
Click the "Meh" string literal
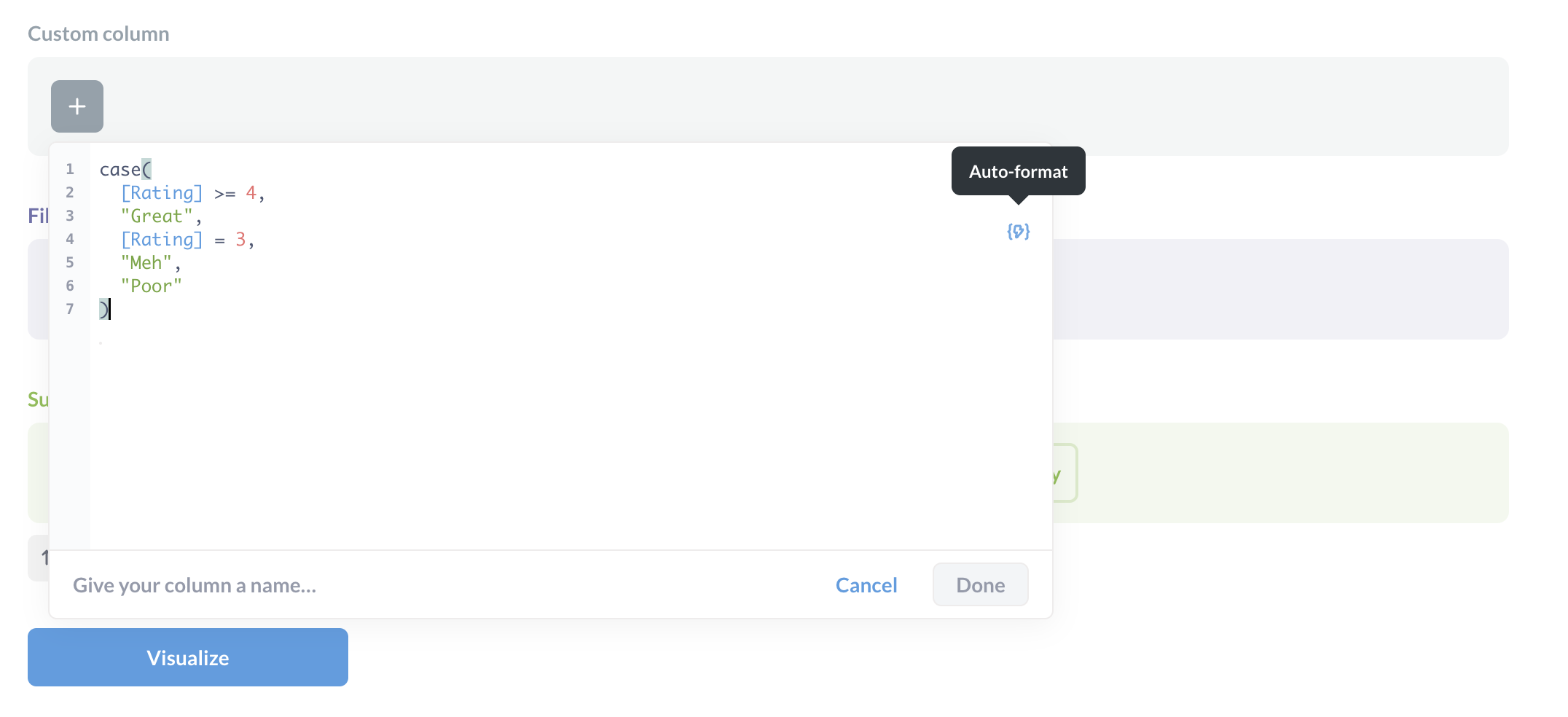coord(146,263)
